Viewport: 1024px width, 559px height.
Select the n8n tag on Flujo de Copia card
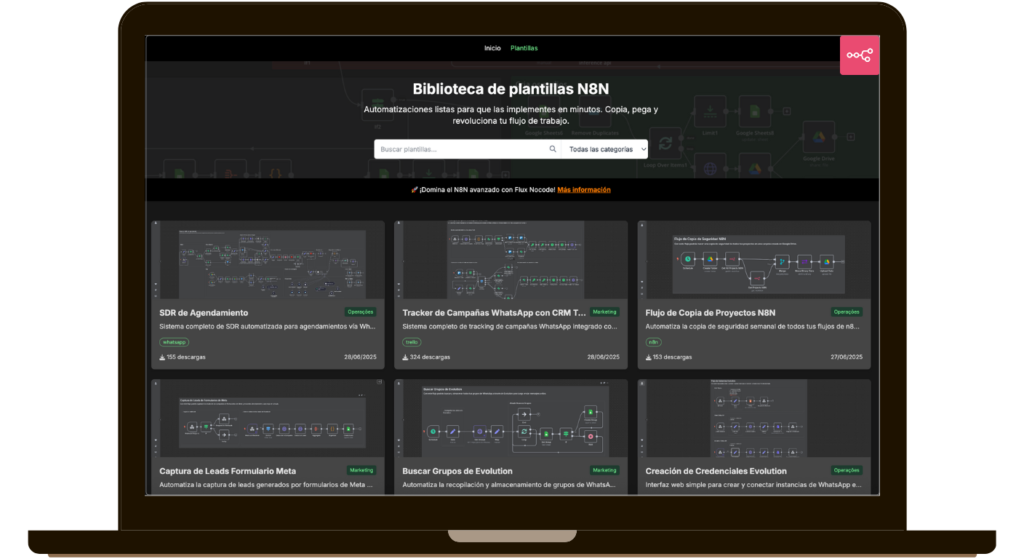[654, 342]
